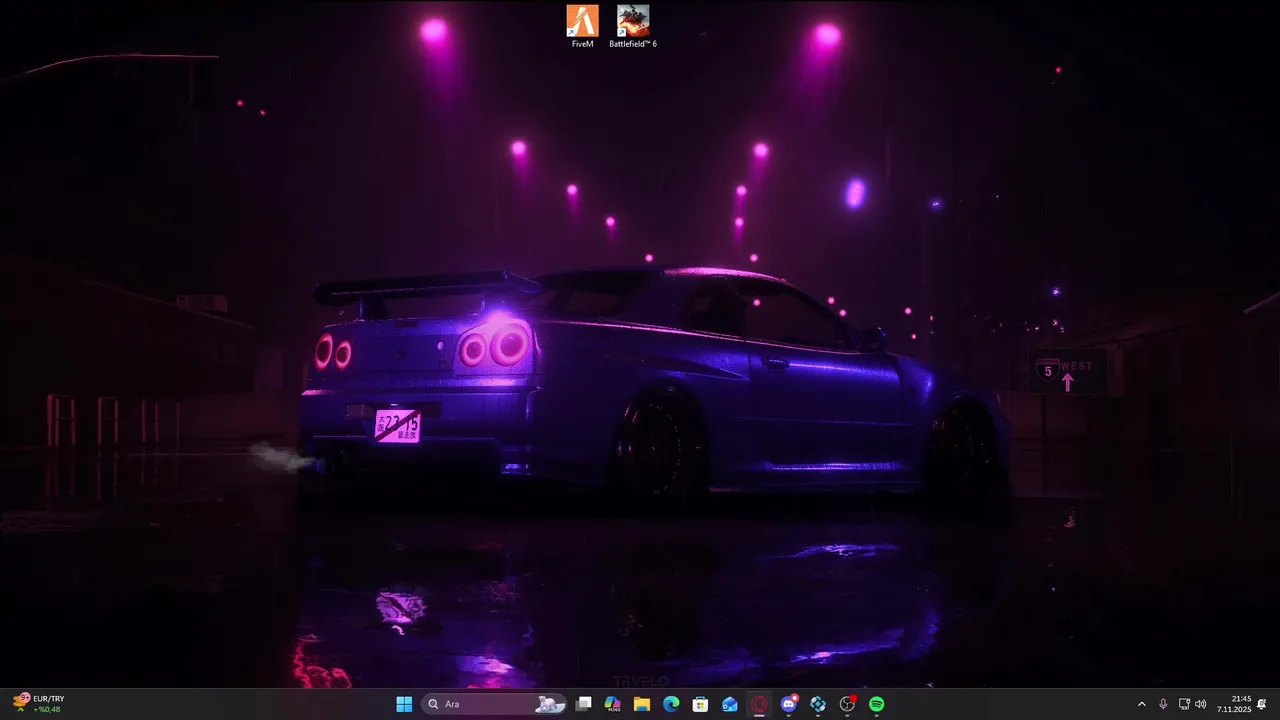The image size is (1280, 720).
Task: Open the blue hexagon taskbar app
Action: [818, 704]
